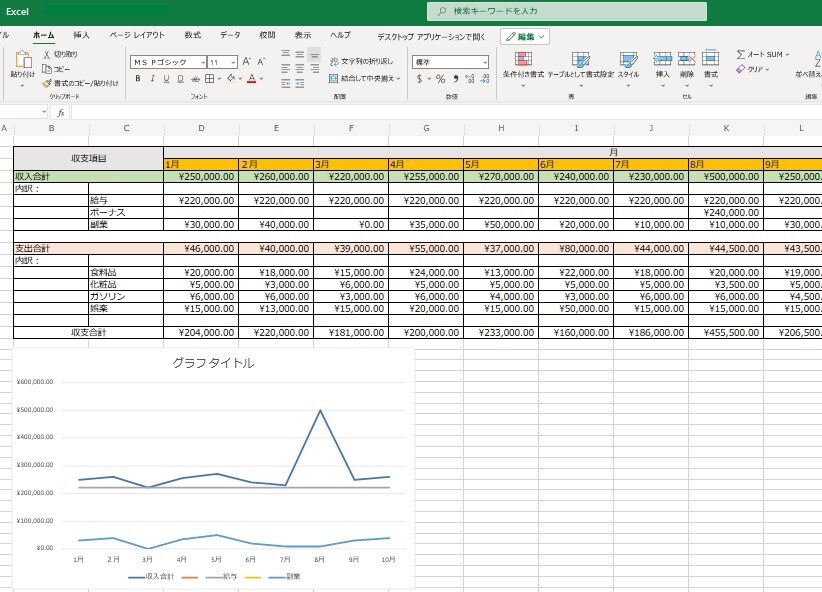Image resolution: width=822 pixels, height=592 pixels.
Task: Increase font size with the larger A icon
Action: point(246,62)
